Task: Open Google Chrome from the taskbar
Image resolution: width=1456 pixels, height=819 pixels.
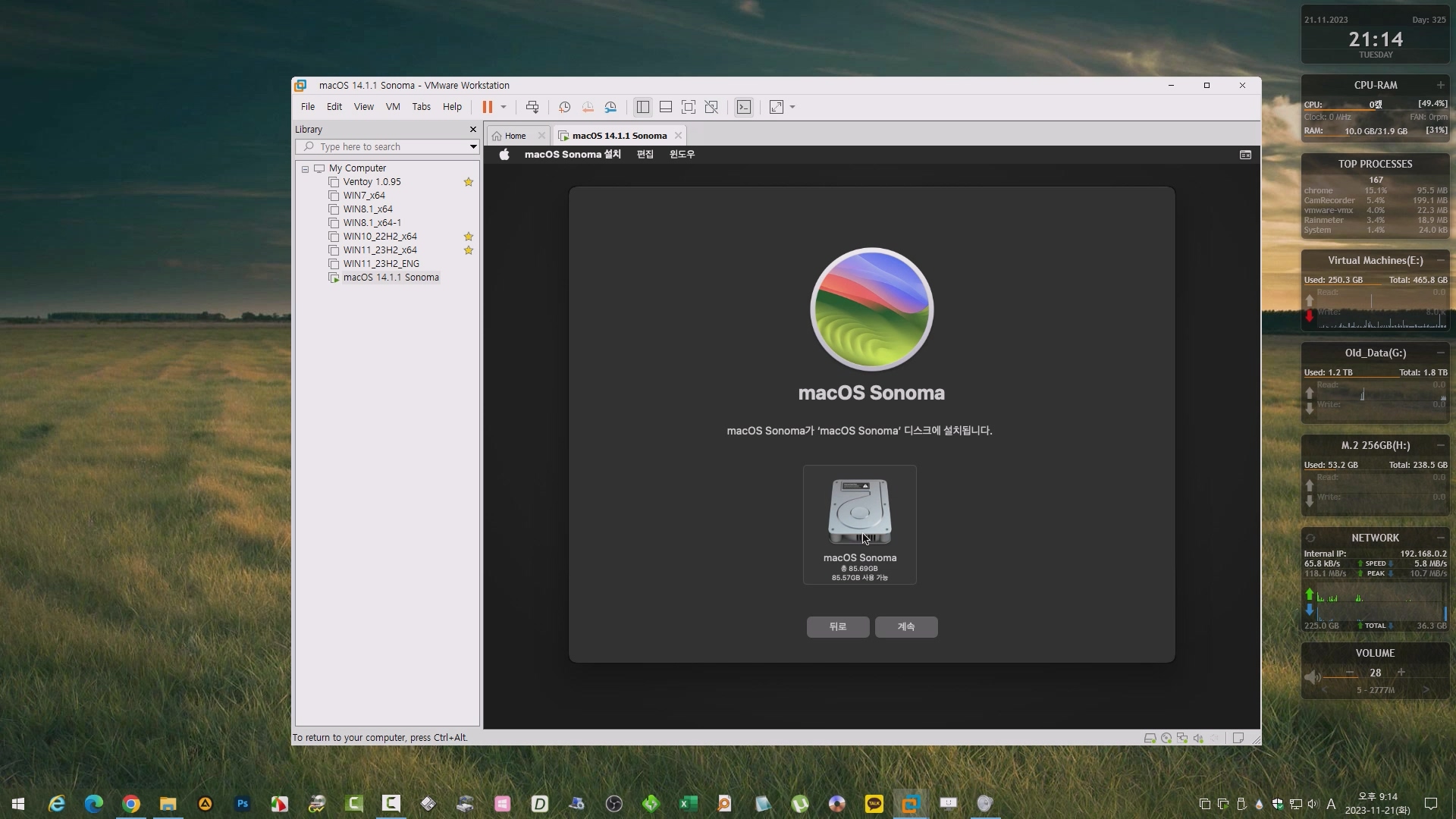Action: (x=131, y=804)
